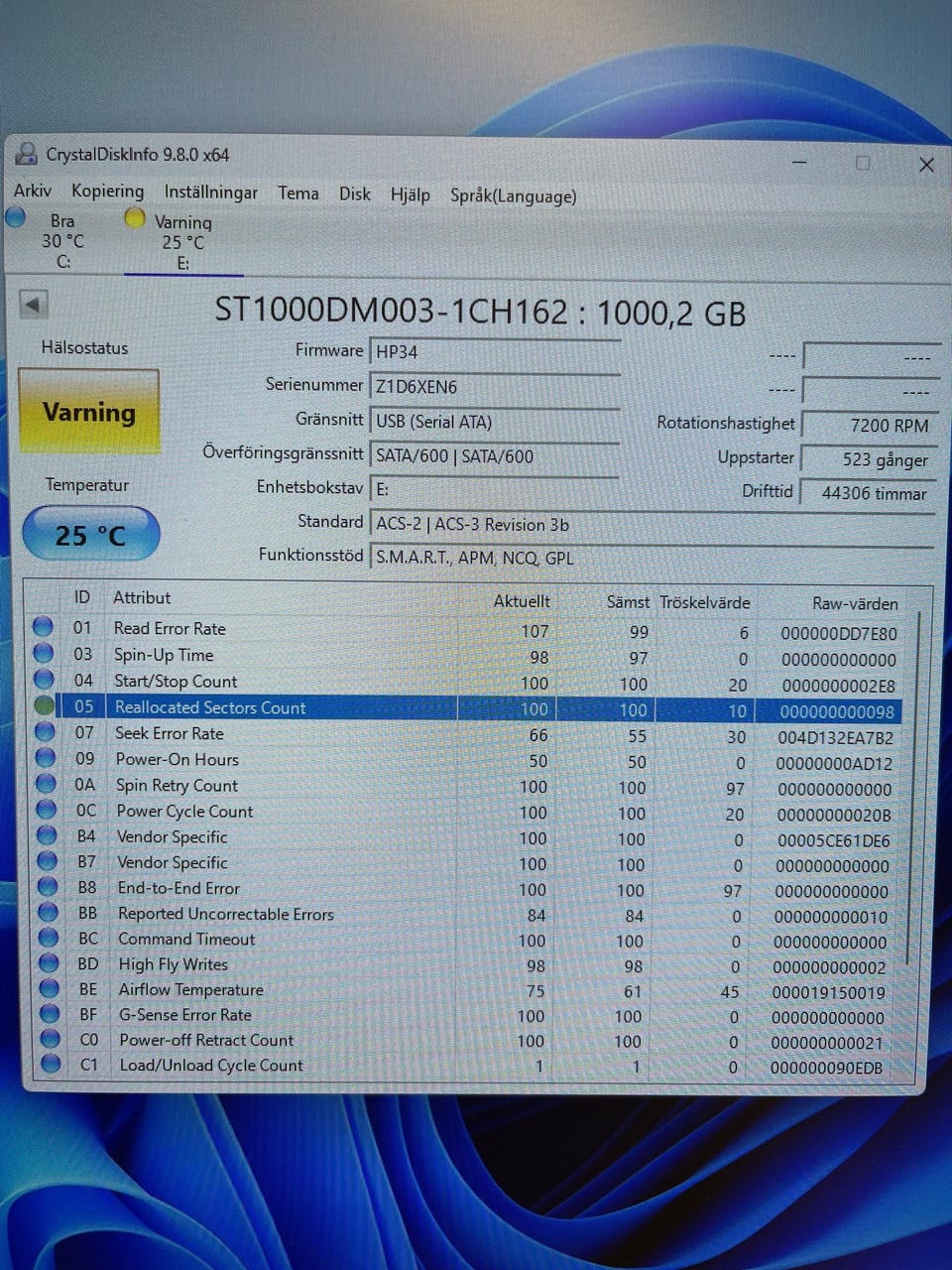
Task: Click the previous disk arrow button
Action: point(34,306)
